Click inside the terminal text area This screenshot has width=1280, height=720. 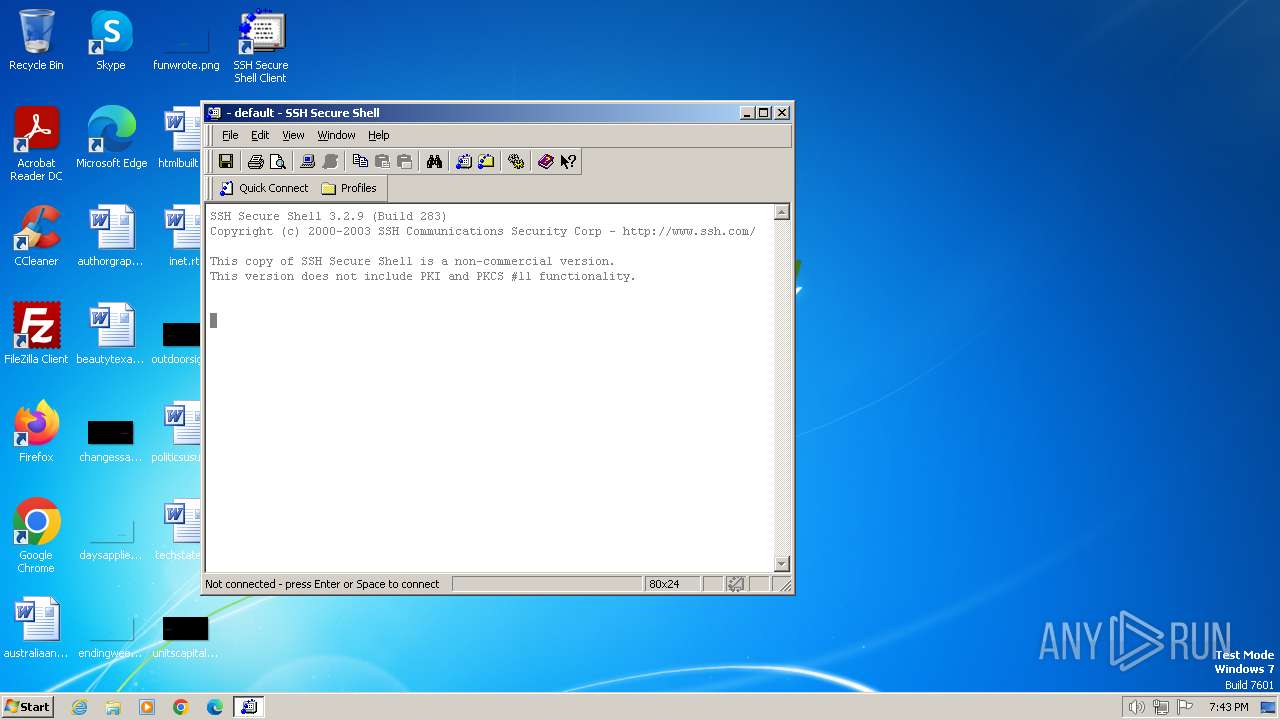489,388
